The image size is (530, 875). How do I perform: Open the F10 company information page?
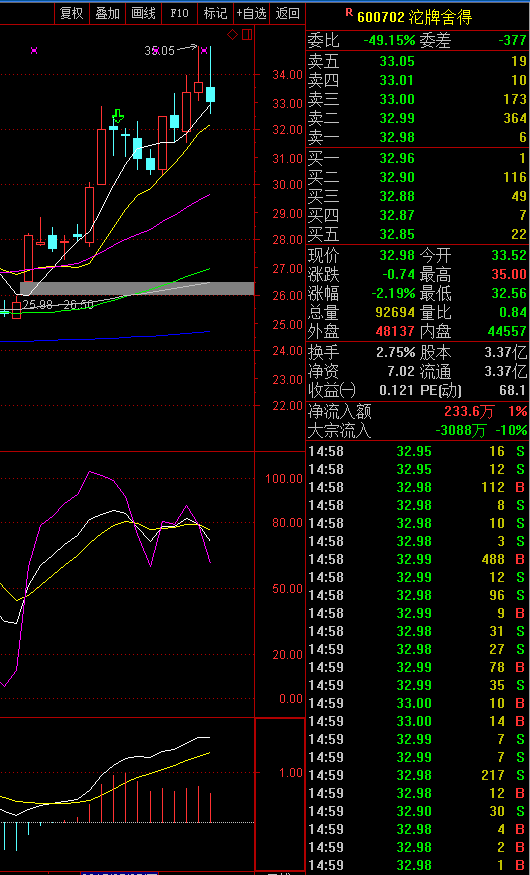(x=179, y=13)
